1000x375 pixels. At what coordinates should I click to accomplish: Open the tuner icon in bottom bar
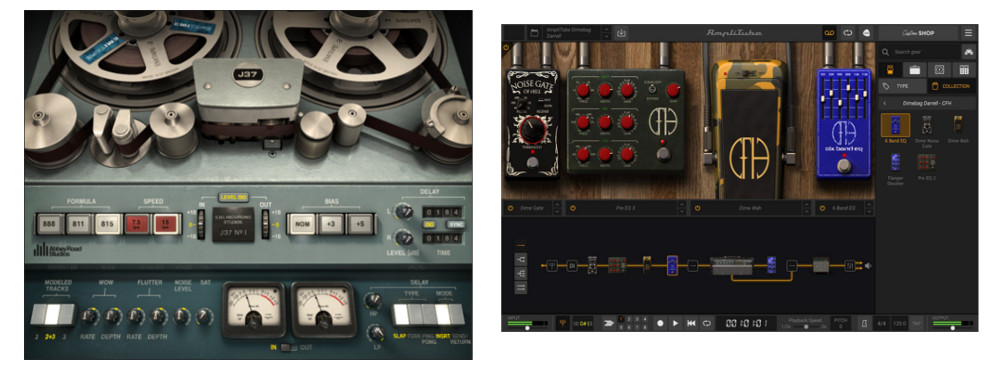[563, 323]
